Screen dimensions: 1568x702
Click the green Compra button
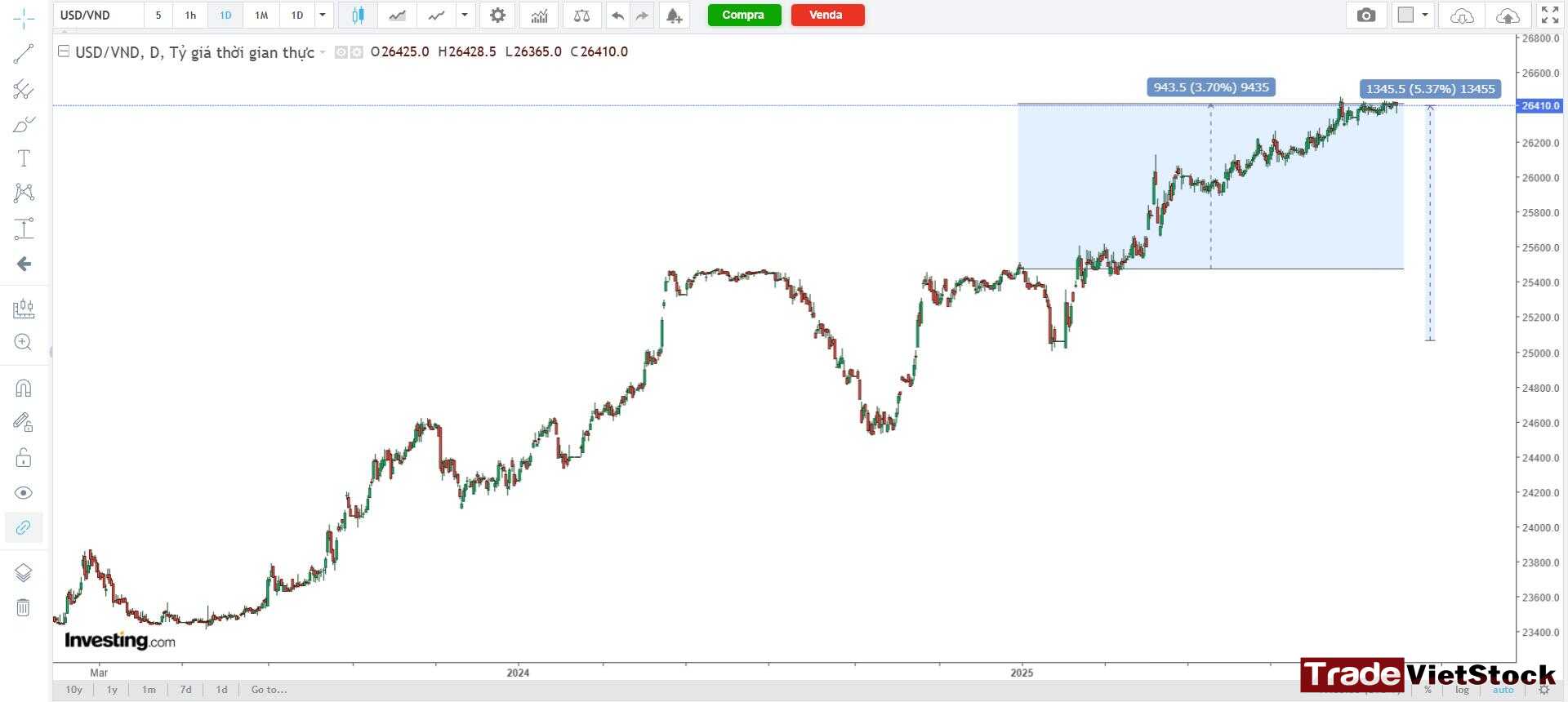pyautogui.click(x=744, y=15)
